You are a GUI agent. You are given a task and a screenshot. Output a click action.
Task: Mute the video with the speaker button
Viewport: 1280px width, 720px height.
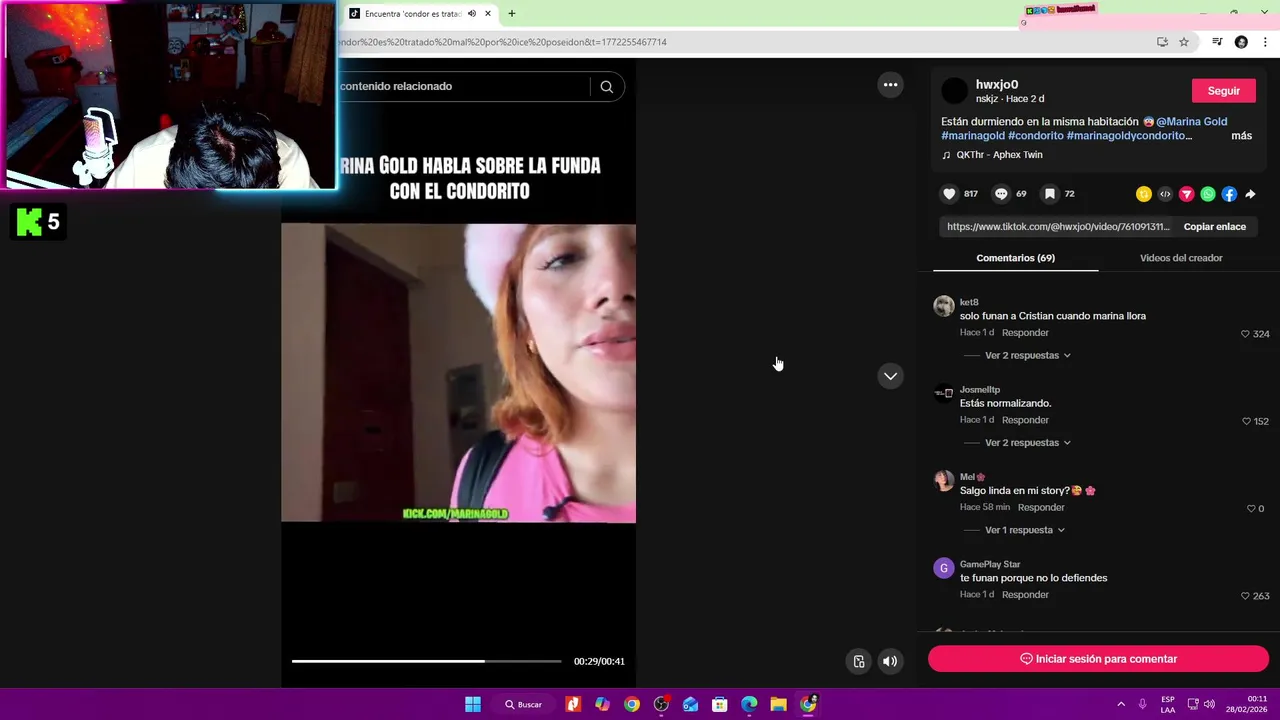click(x=890, y=661)
